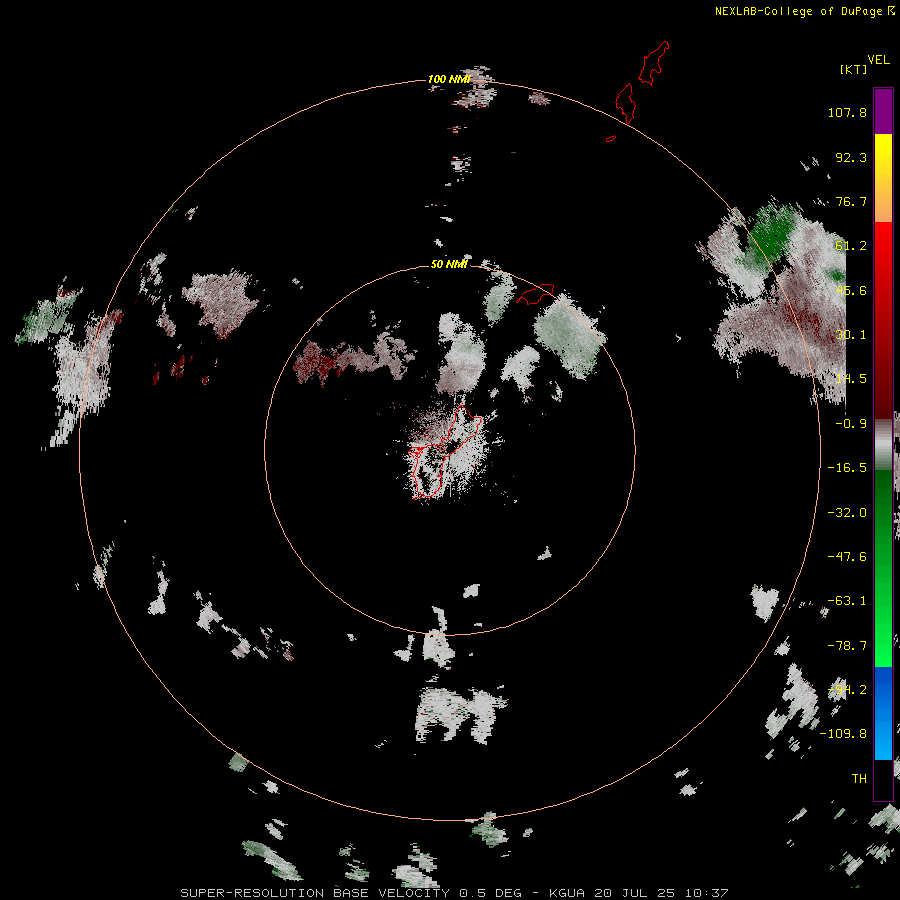Click the 61.2 velocity scale value
Image resolution: width=900 pixels, height=900 pixels.
click(851, 246)
